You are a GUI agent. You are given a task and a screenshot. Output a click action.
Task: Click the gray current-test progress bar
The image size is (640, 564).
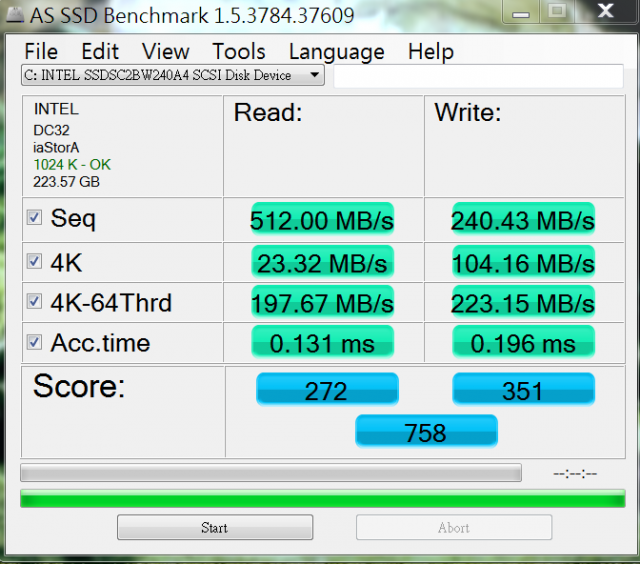[x=271, y=473]
